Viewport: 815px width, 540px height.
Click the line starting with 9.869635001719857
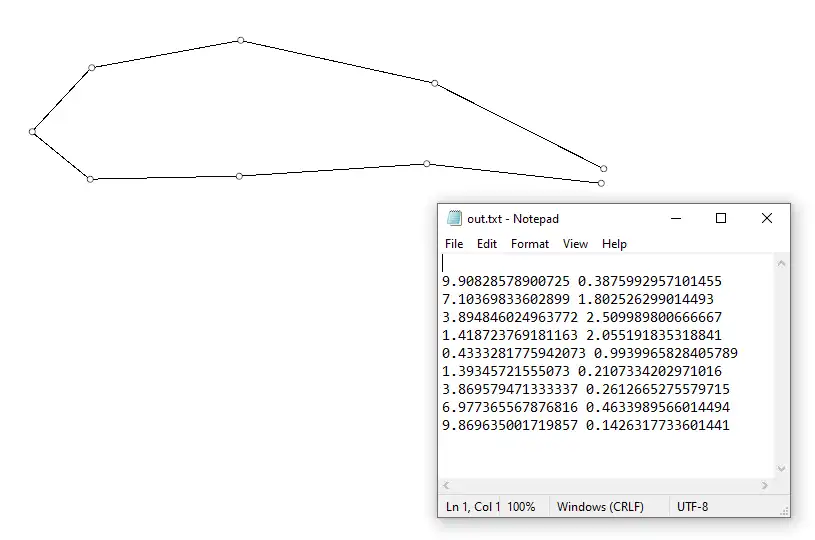[586, 425]
